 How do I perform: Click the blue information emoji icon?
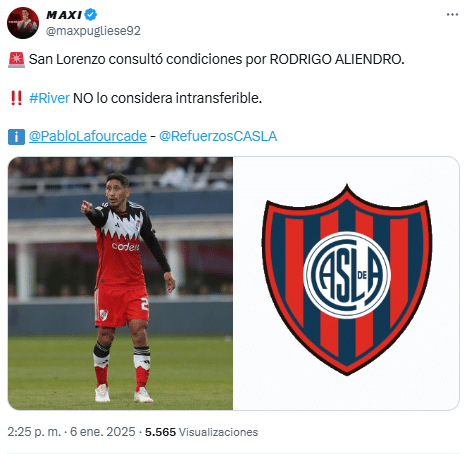[16, 137]
